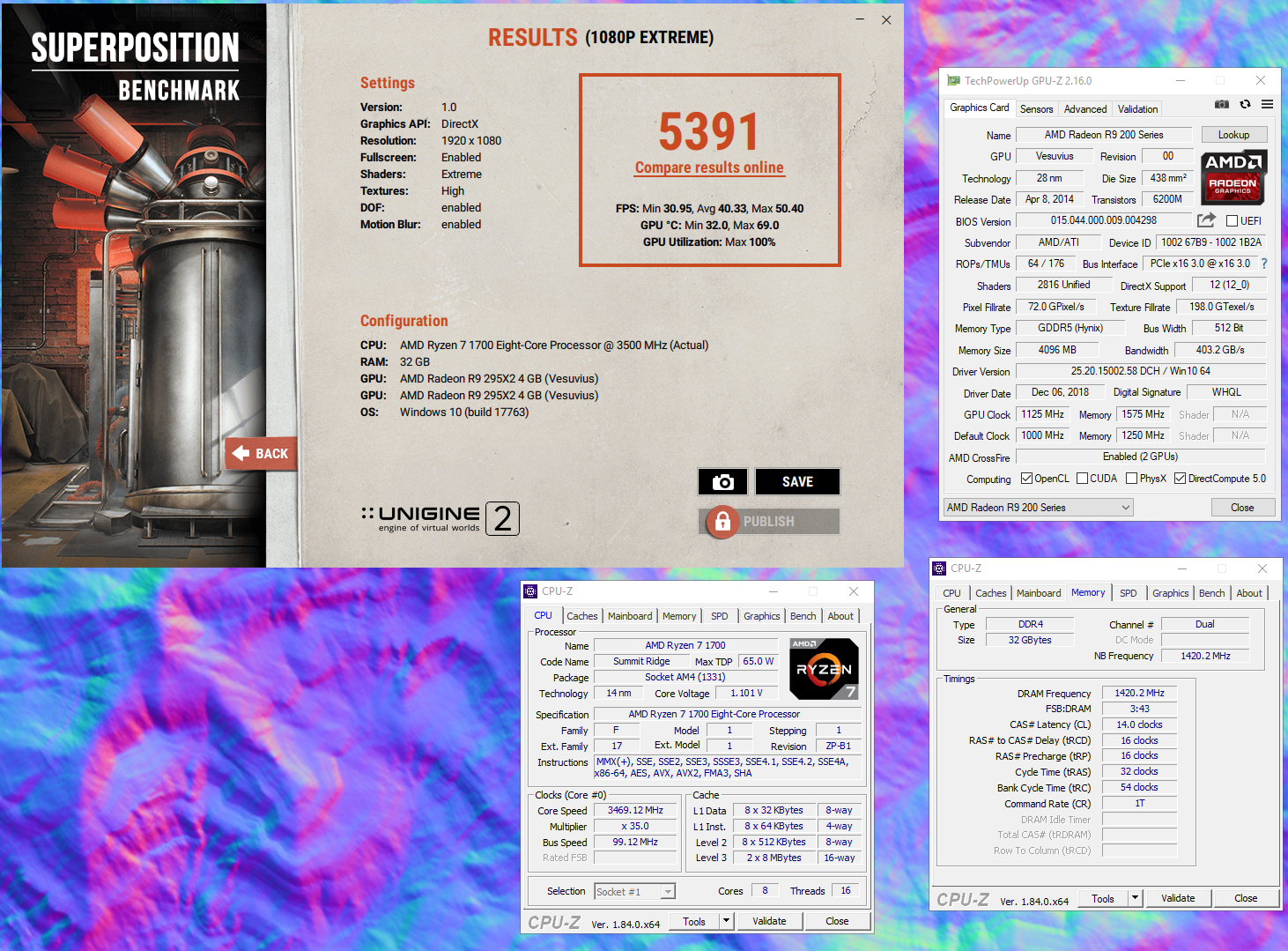Viewport: 1288px width, 951px height.
Task: Click the bottom CPU-Z title bar icon
Action: pos(530,591)
